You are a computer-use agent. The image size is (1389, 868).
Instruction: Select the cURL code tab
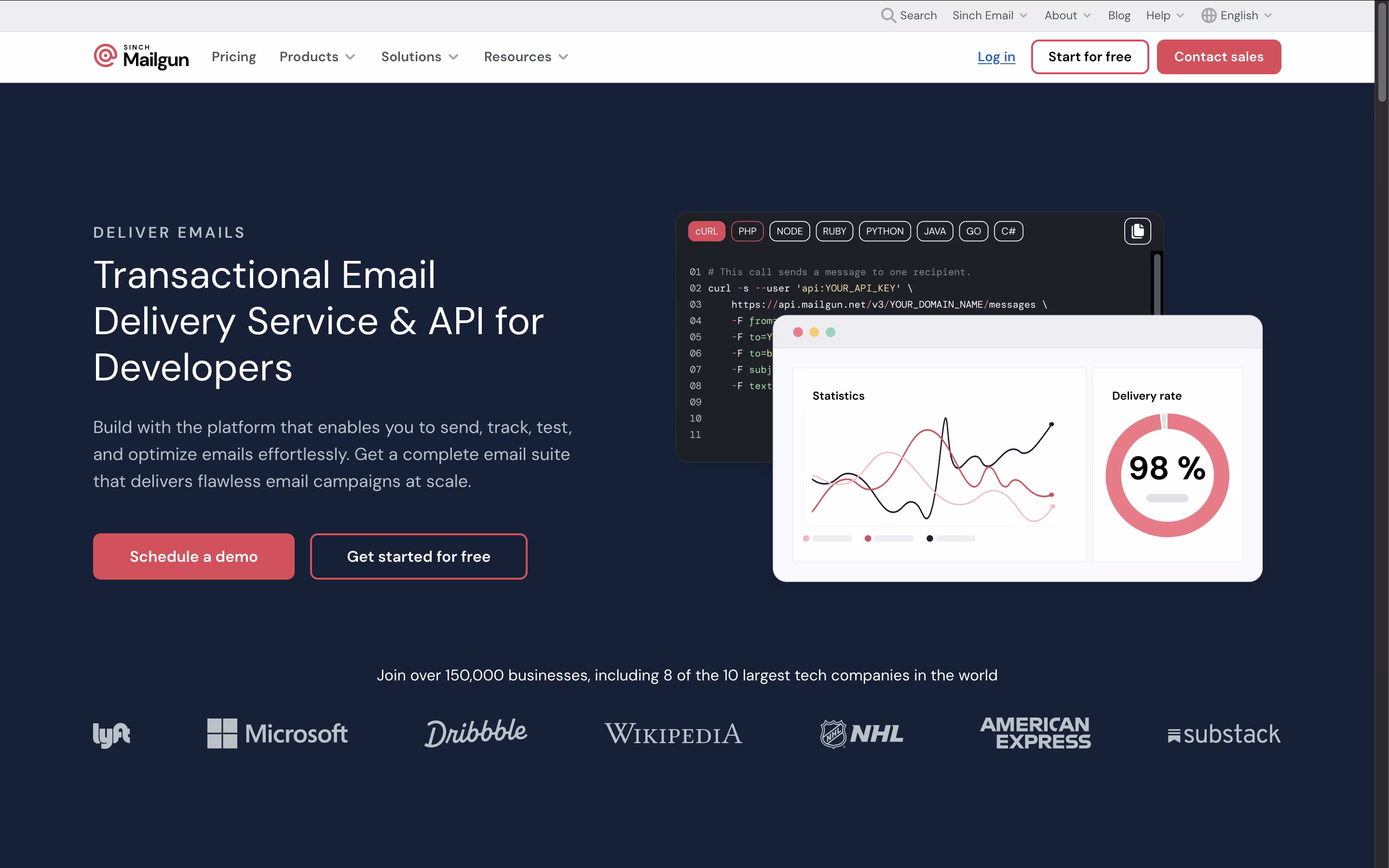tap(706, 231)
